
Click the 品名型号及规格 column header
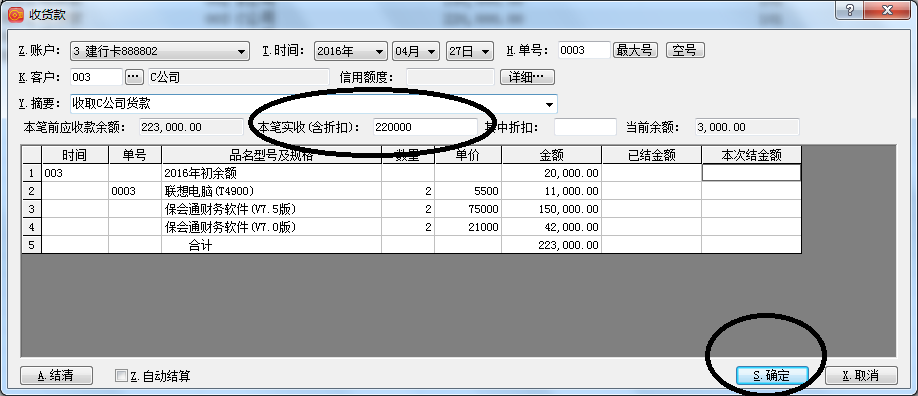272,155
